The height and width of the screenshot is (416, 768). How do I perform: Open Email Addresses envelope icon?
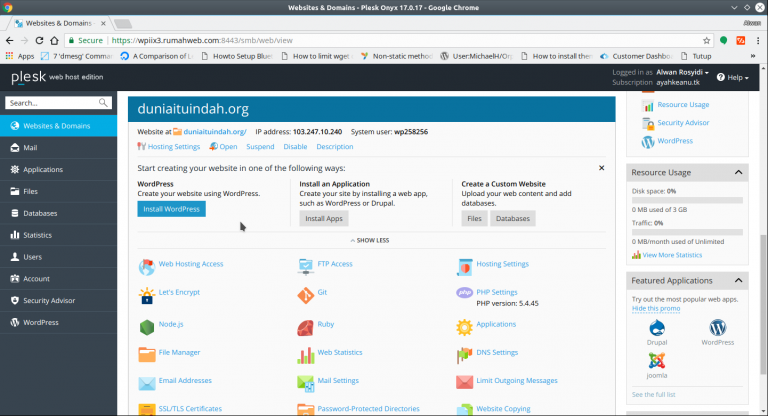[x=146, y=383]
